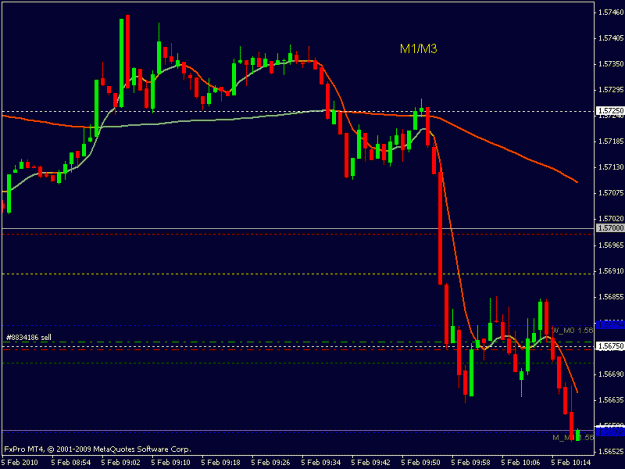The height and width of the screenshot is (469, 625).
Task: Click the 5 Feb 09:10 time label
Action: (171, 462)
